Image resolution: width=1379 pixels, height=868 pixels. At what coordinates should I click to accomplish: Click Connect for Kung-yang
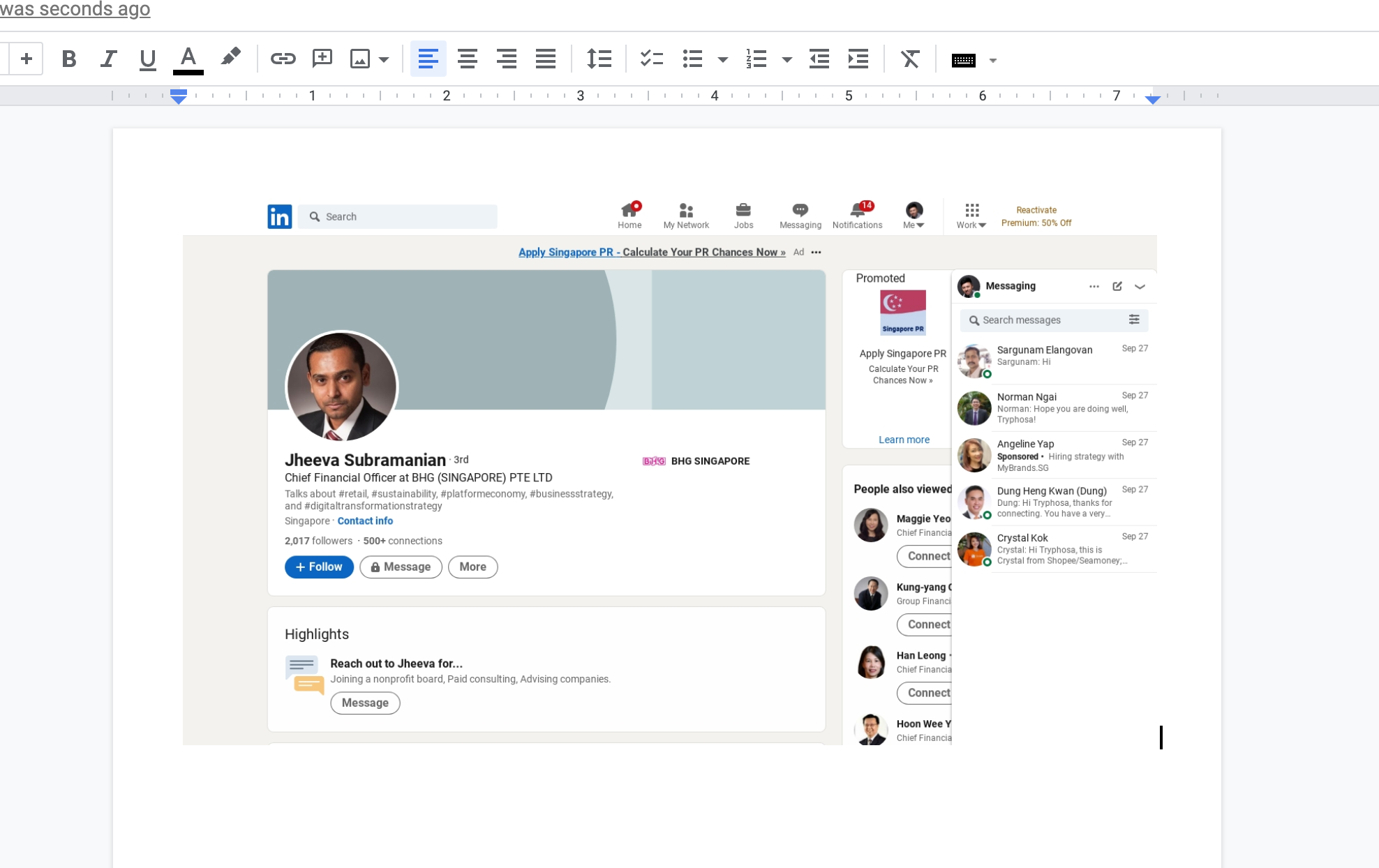click(925, 624)
